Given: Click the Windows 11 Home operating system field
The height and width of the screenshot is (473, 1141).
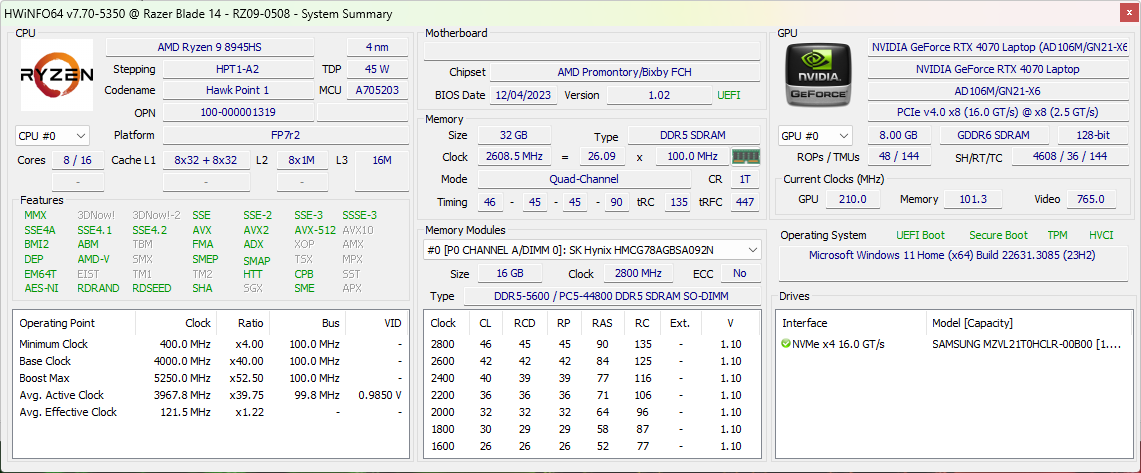Looking at the screenshot, I should [x=954, y=255].
